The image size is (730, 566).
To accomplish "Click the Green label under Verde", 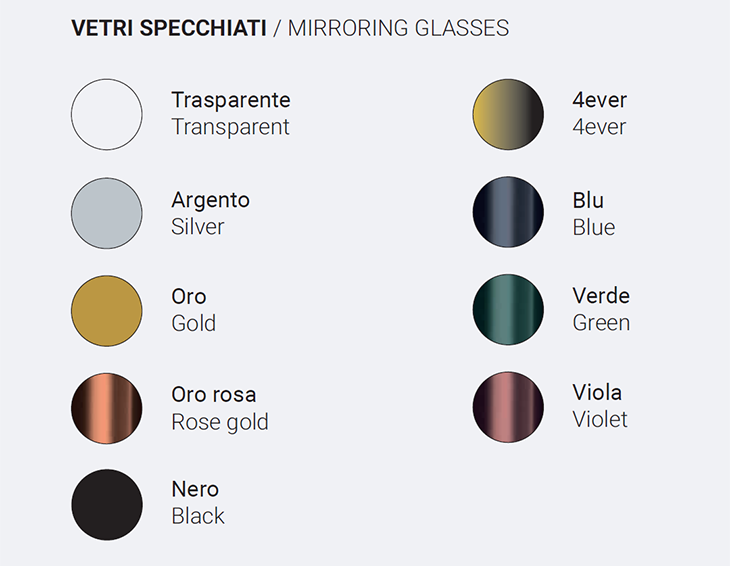I will [601, 323].
